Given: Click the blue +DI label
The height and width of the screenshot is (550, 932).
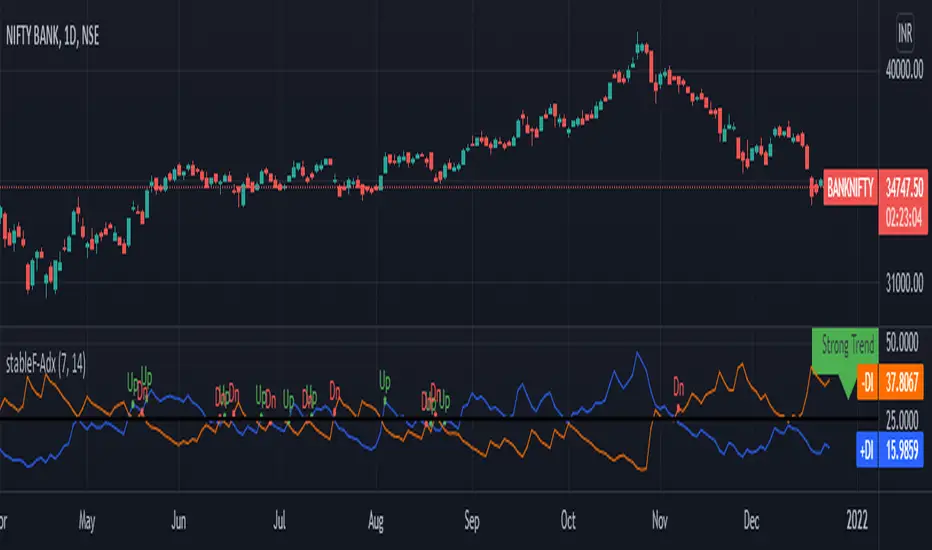Looking at the screenshot, I should coord(867,451).
